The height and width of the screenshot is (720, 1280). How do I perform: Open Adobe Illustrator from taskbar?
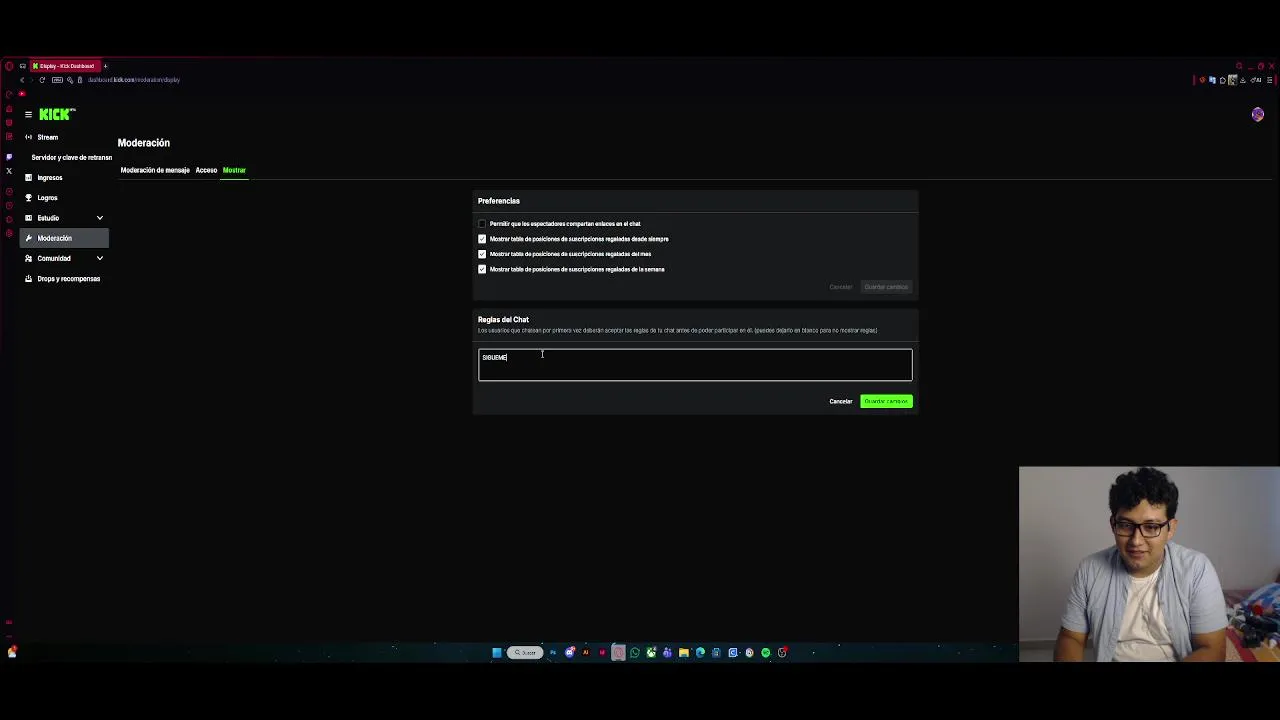pos(586,653)
